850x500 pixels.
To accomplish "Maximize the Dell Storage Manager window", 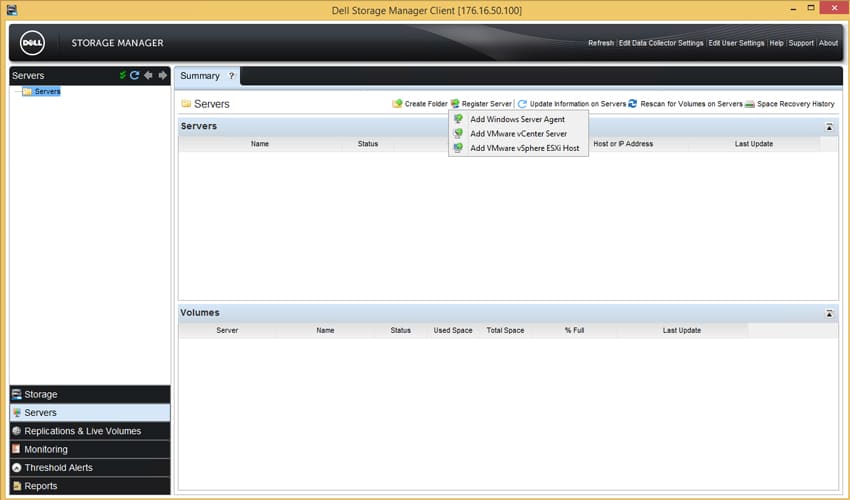I will (x=811, y=8).
